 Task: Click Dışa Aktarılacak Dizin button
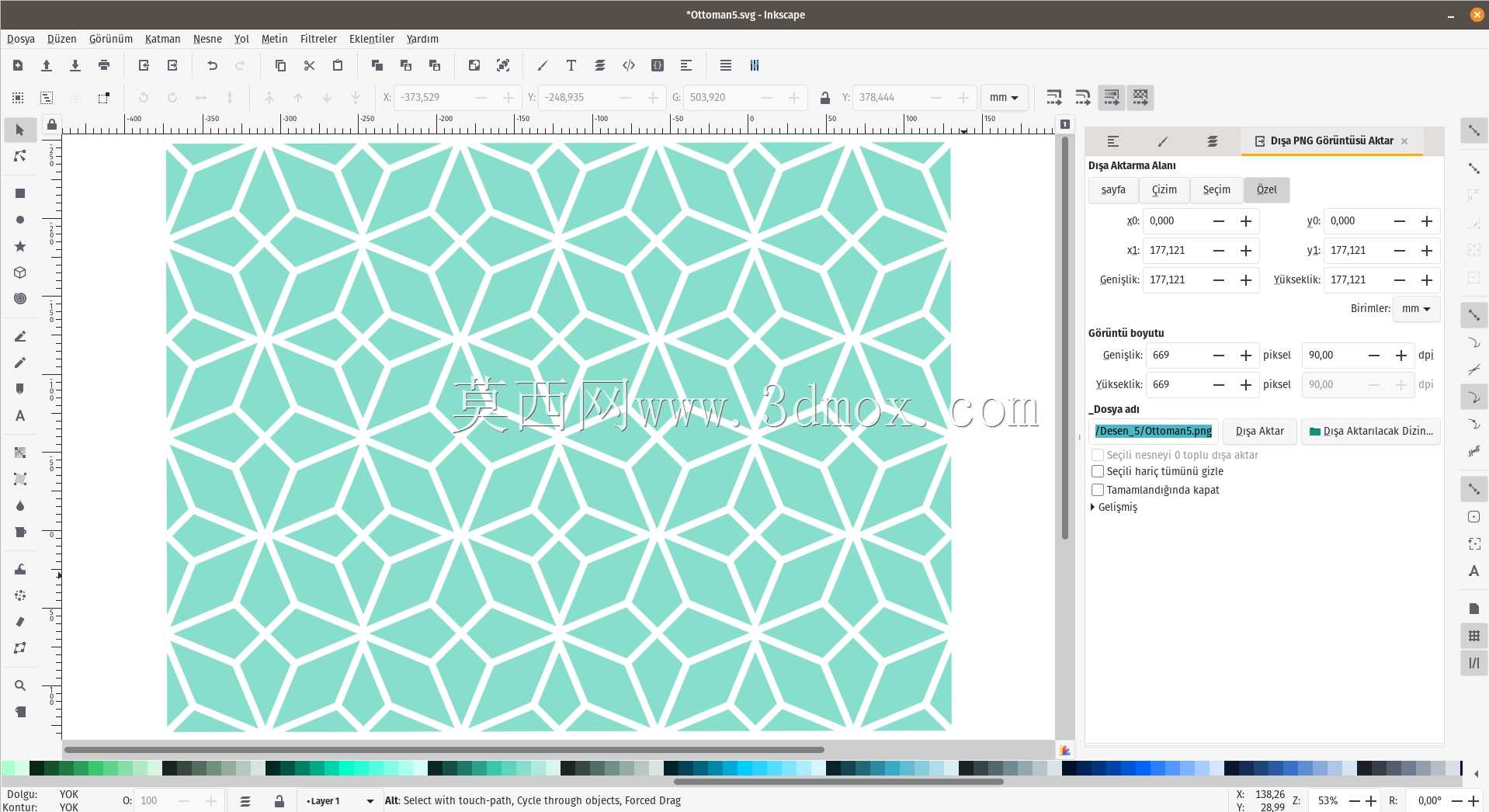[1371, 431]
